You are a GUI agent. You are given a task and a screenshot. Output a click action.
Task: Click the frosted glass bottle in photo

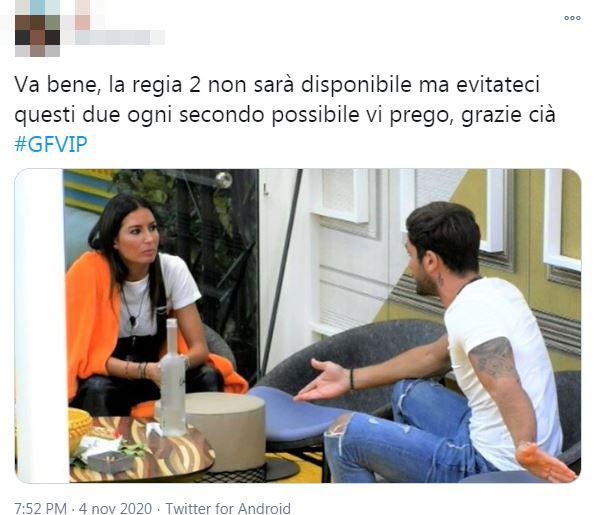[172, 377]
